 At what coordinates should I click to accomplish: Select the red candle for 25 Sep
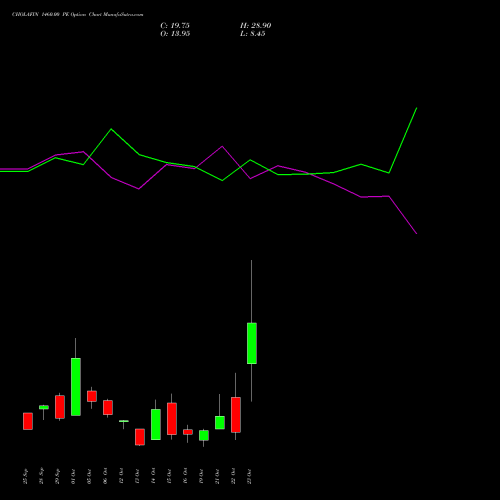click(x=28, y=421)
